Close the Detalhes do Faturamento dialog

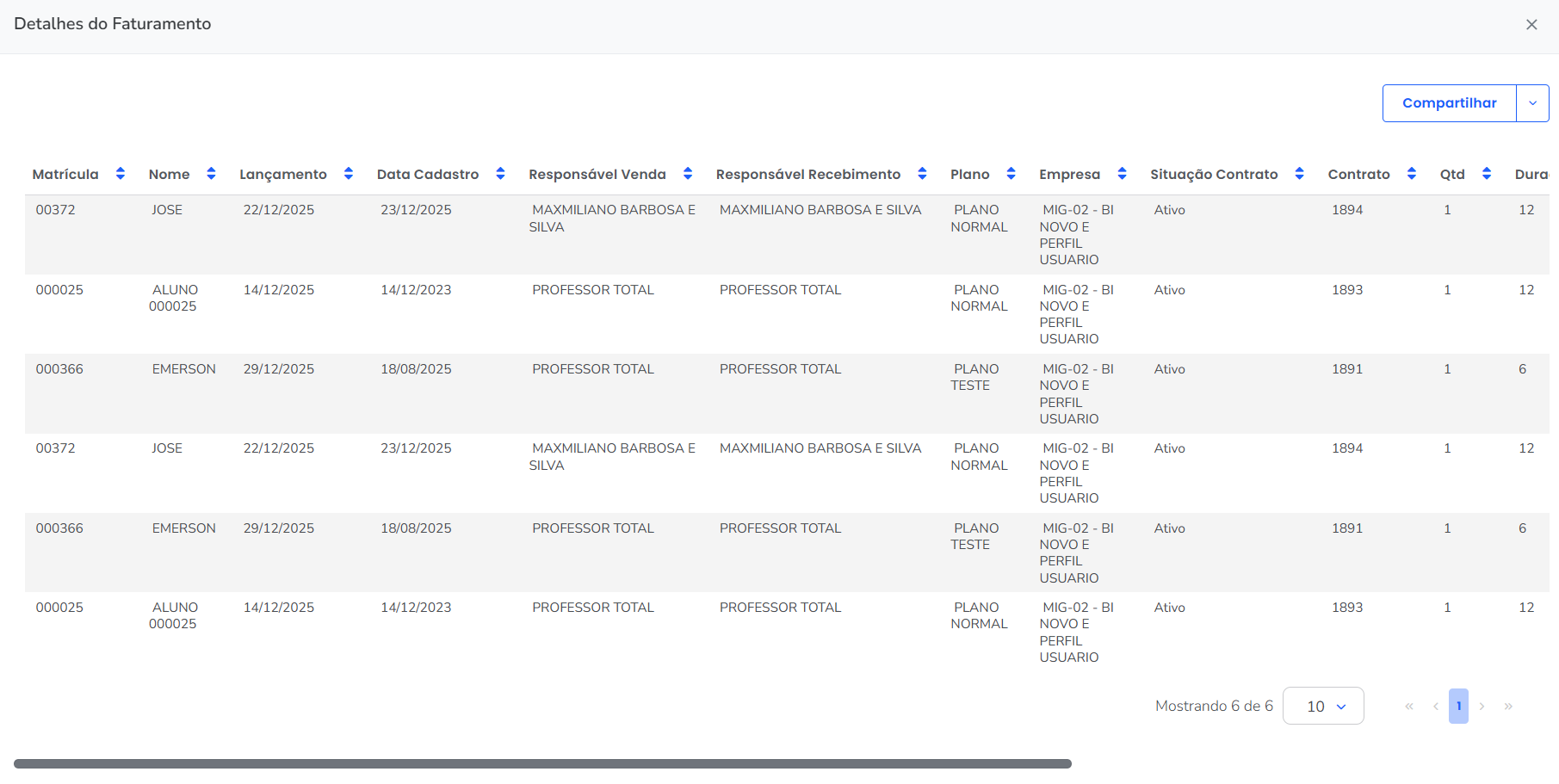click(1531, 25)
